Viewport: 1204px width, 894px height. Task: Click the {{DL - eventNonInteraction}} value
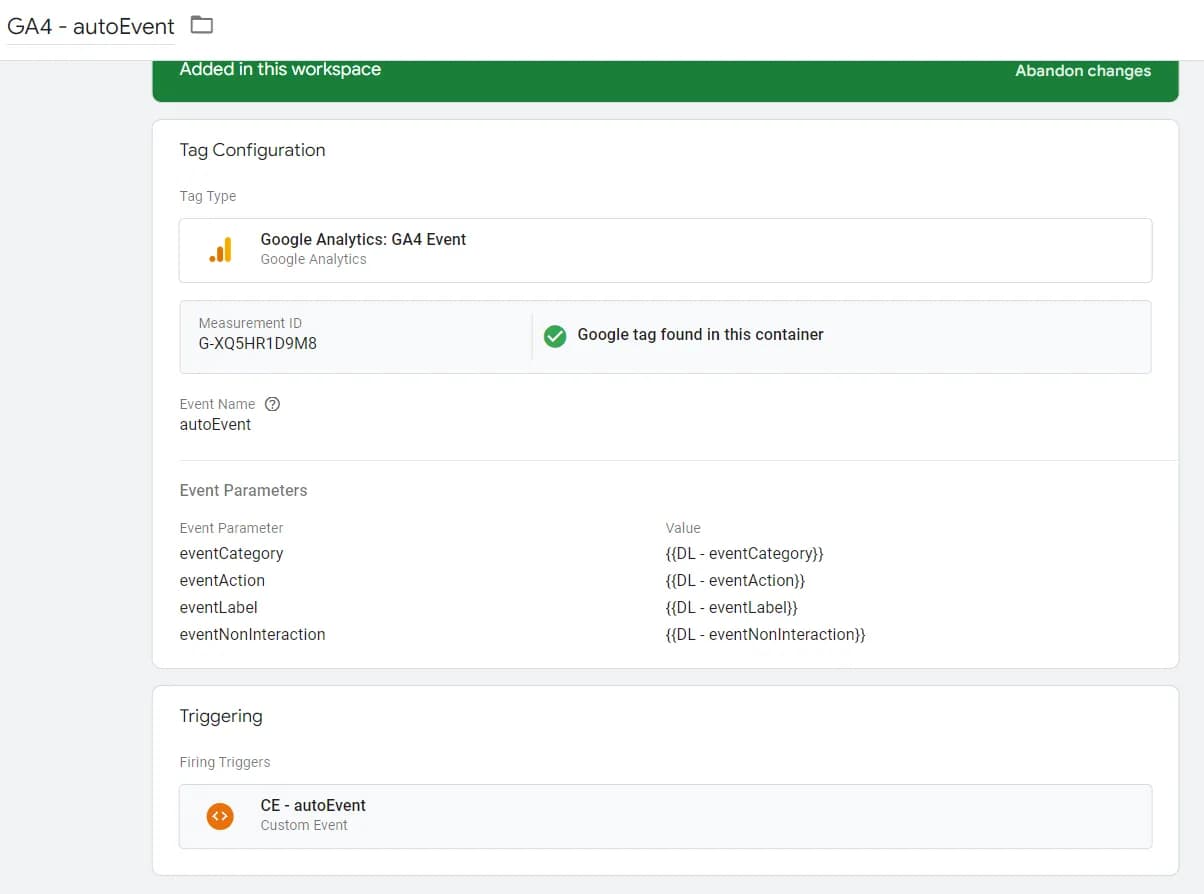[765, 634]
